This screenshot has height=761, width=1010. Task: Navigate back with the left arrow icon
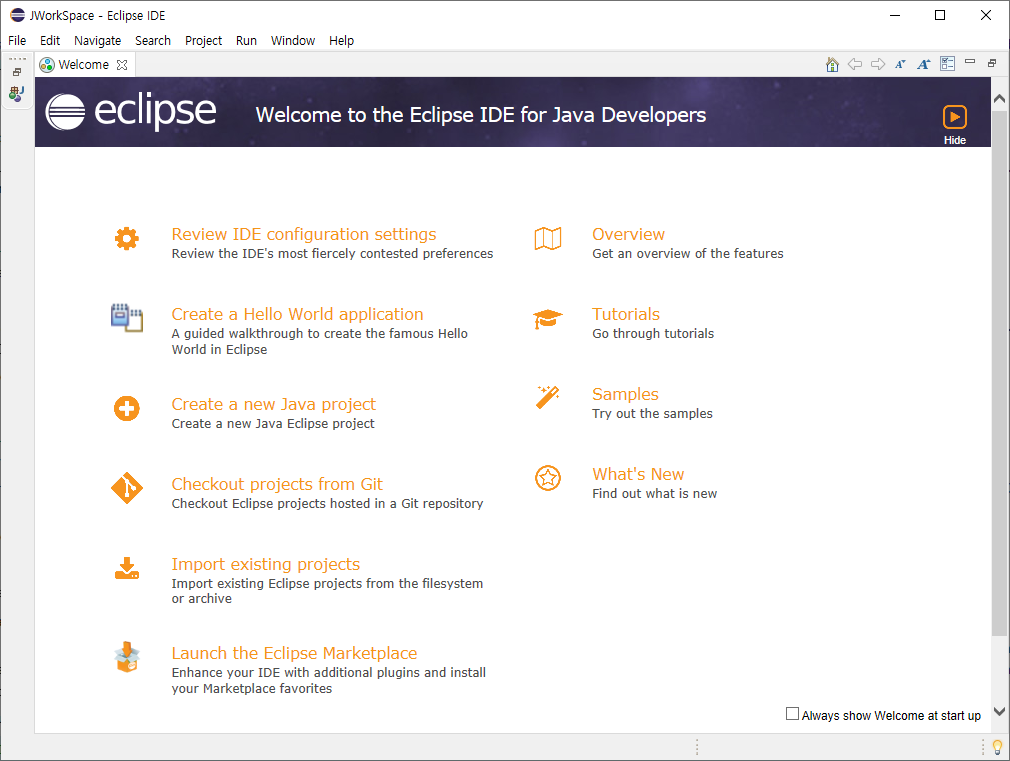[x=855, y=64]
